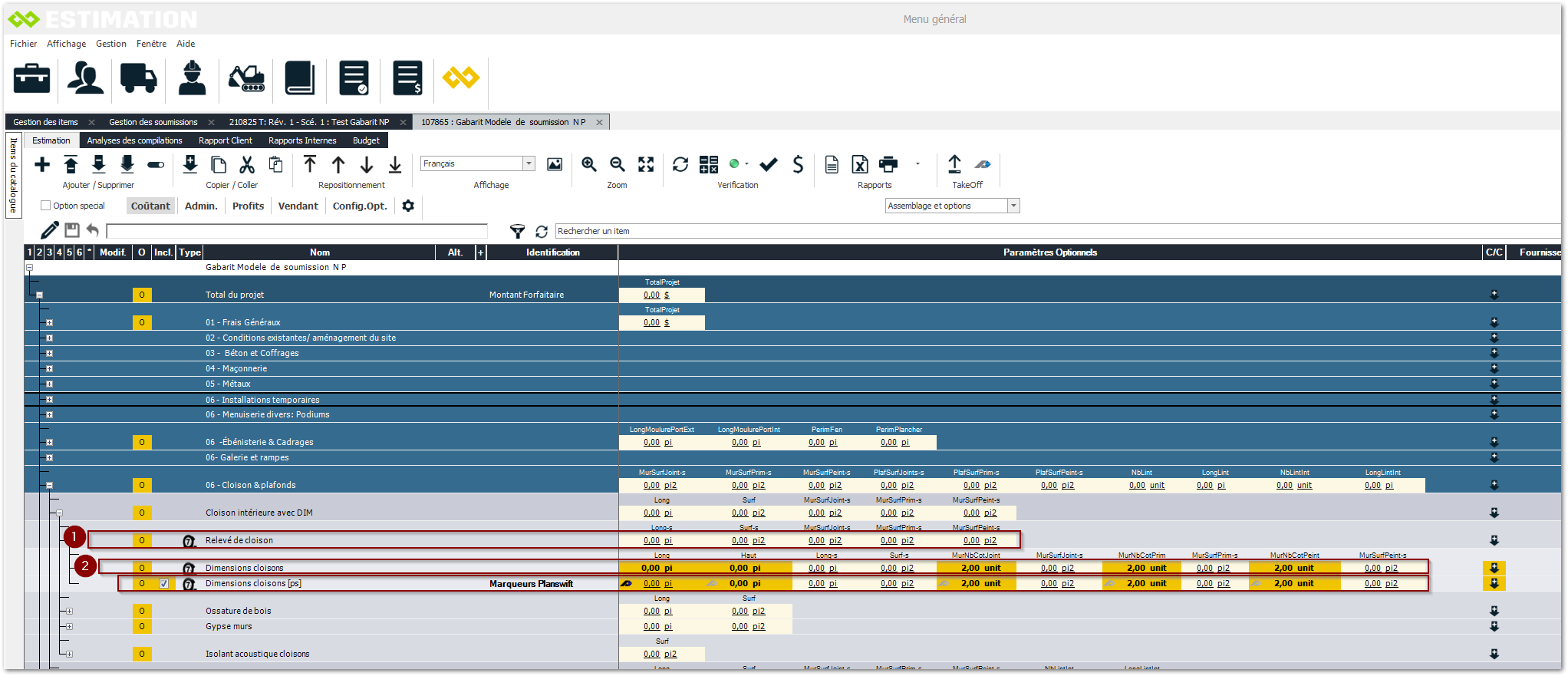Click the scissors cut icon

(x=247, y=164)
